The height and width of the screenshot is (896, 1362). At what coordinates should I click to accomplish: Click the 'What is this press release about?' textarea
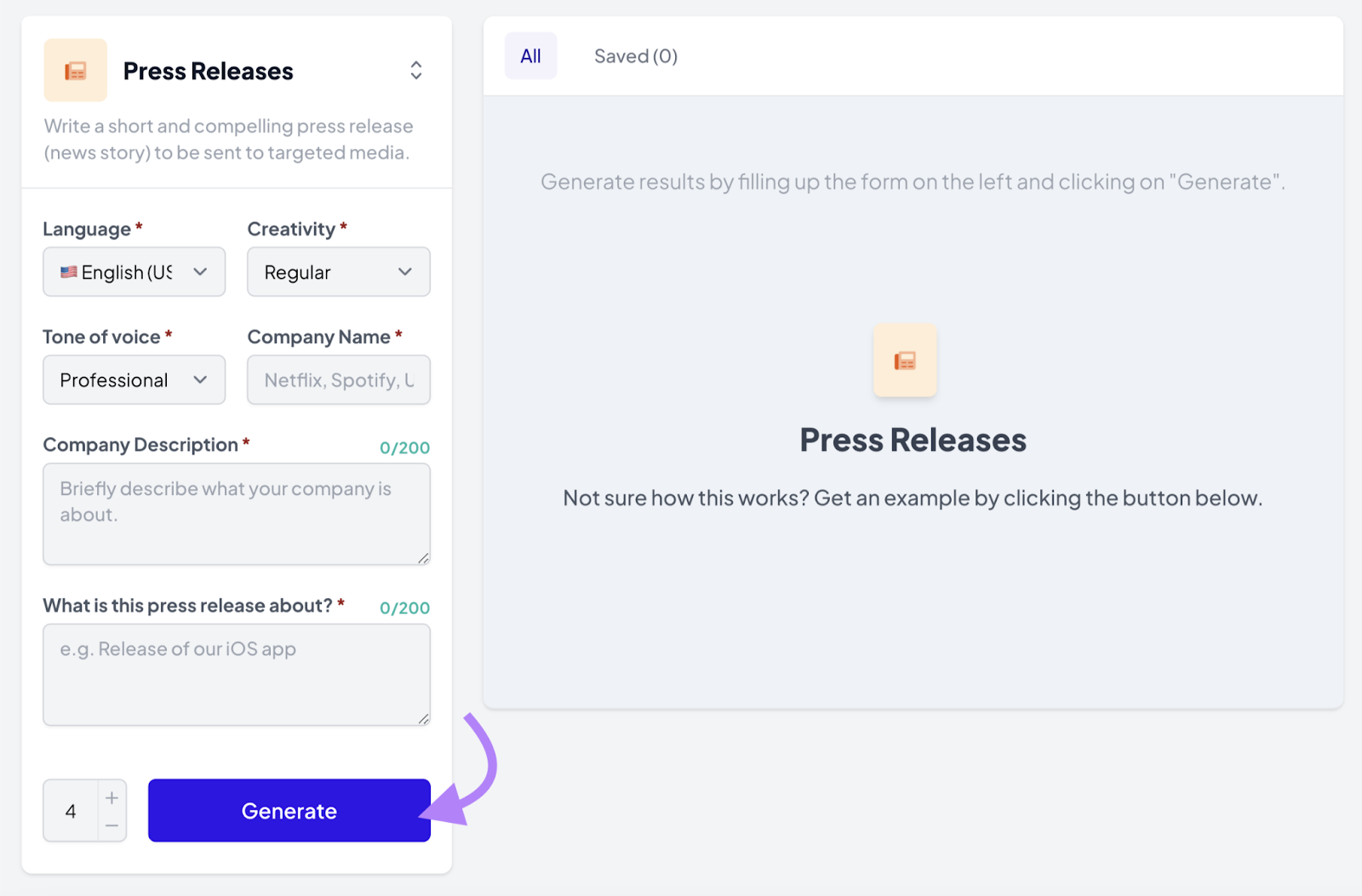coord(237,675)
